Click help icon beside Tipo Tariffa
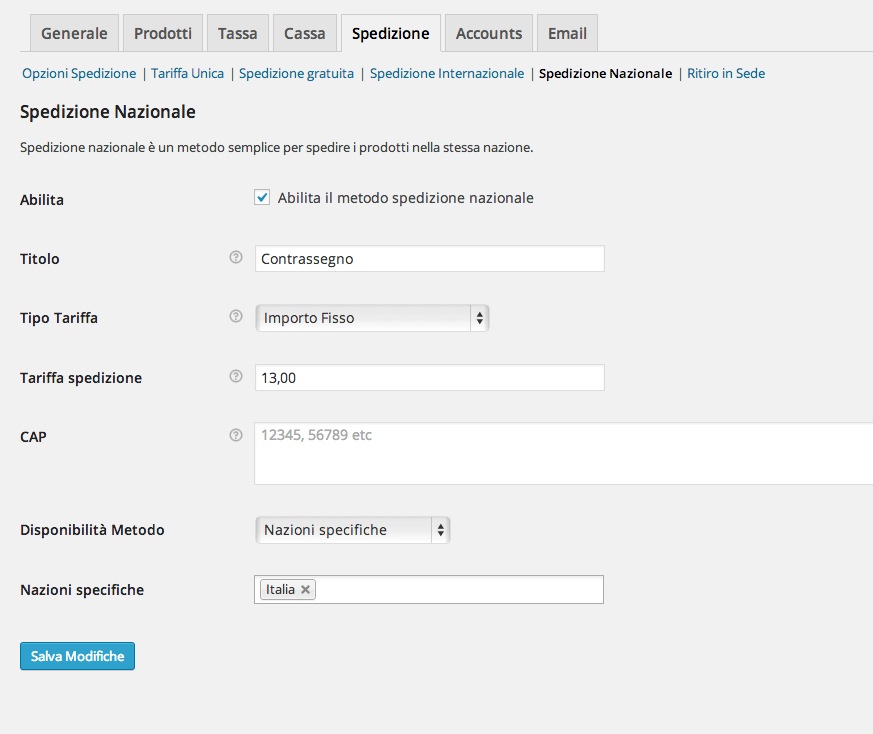Screen dimensions: 873x734 click(236, 317)
